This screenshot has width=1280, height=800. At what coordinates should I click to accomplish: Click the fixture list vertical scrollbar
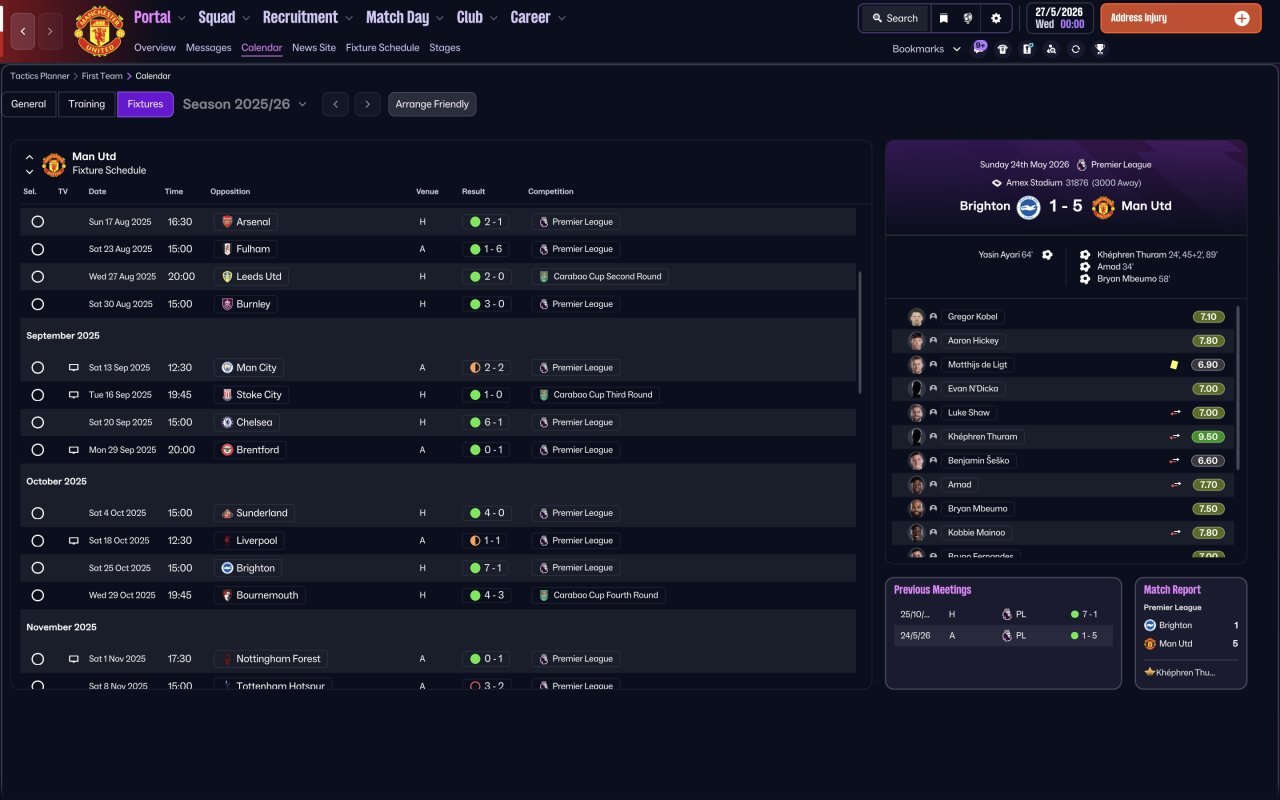[860, 331]
